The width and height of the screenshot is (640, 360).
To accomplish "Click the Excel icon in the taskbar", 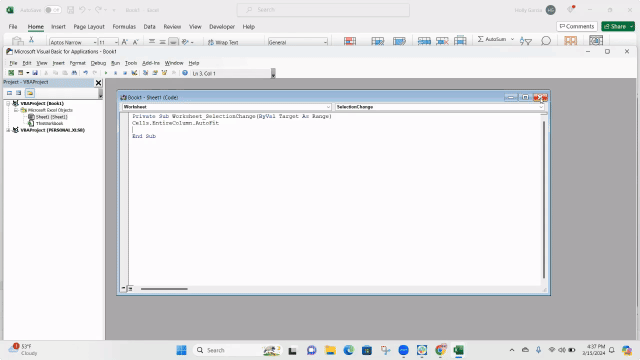I will point(459,350).
